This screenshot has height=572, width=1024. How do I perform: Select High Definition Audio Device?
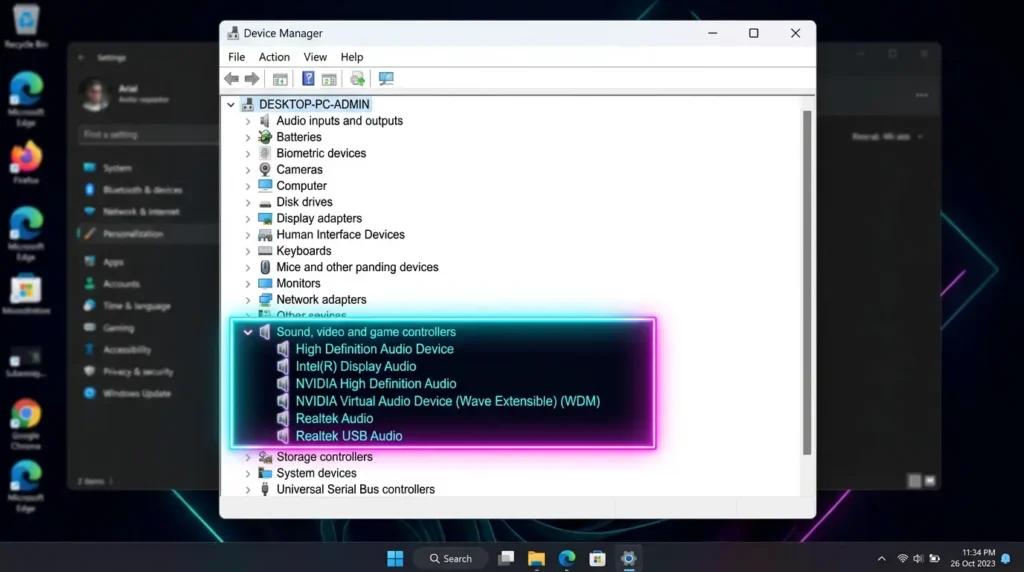click(x=374, y=349)
